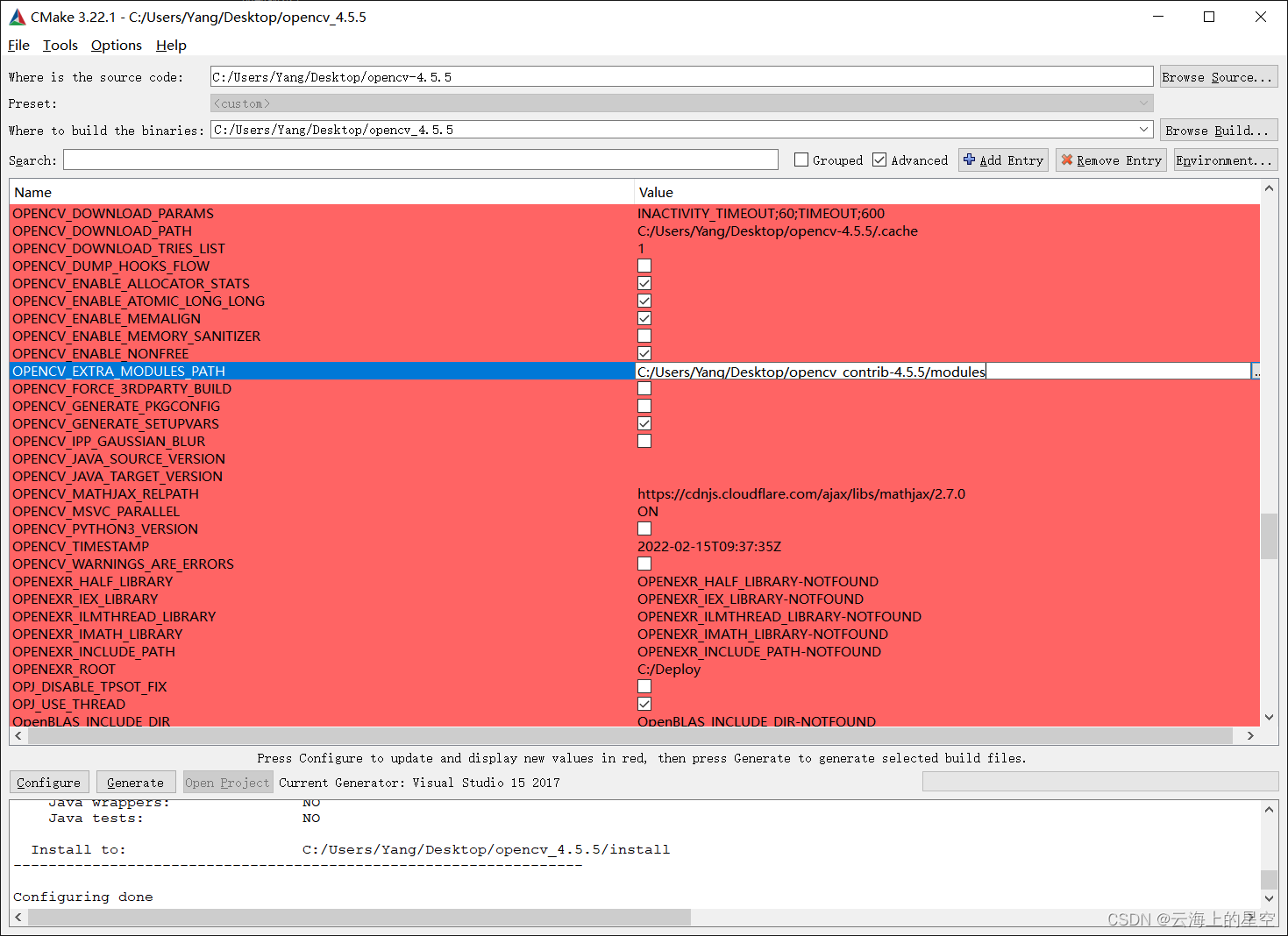The height and width of the screenshot is (936, 1288).
Task: Check the OPENCV_DUMP_HOOKS_FLOW checkbox
Action: [x=644, y=266]
